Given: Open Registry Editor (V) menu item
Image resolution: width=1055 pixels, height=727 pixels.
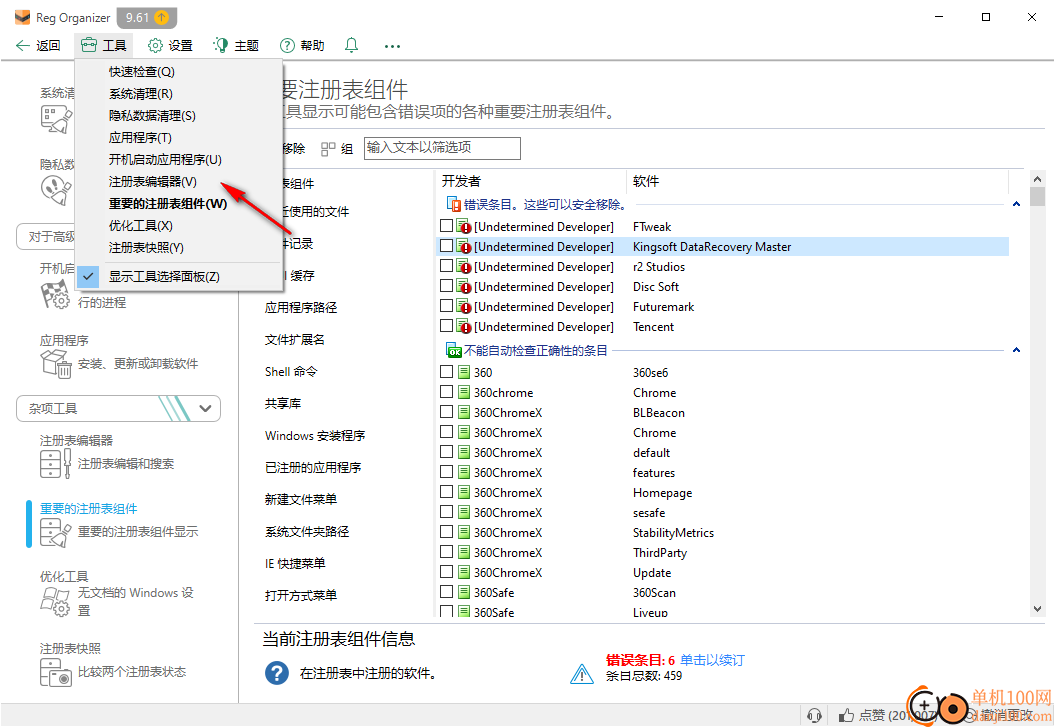Looking at the screenshot, I should [x=178, y=182].
